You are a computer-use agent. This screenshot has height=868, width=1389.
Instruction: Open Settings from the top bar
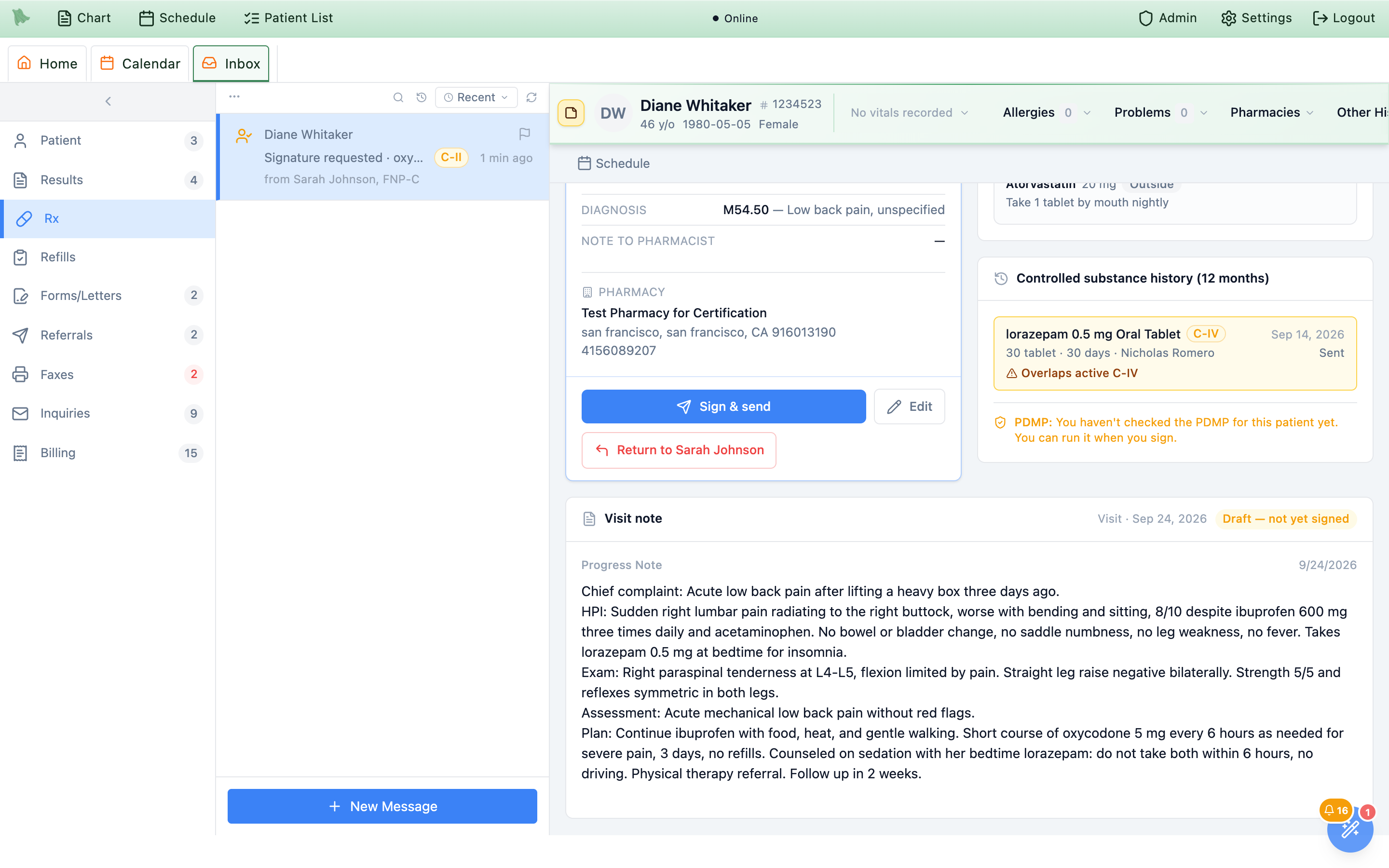(x=1256, y=18)
